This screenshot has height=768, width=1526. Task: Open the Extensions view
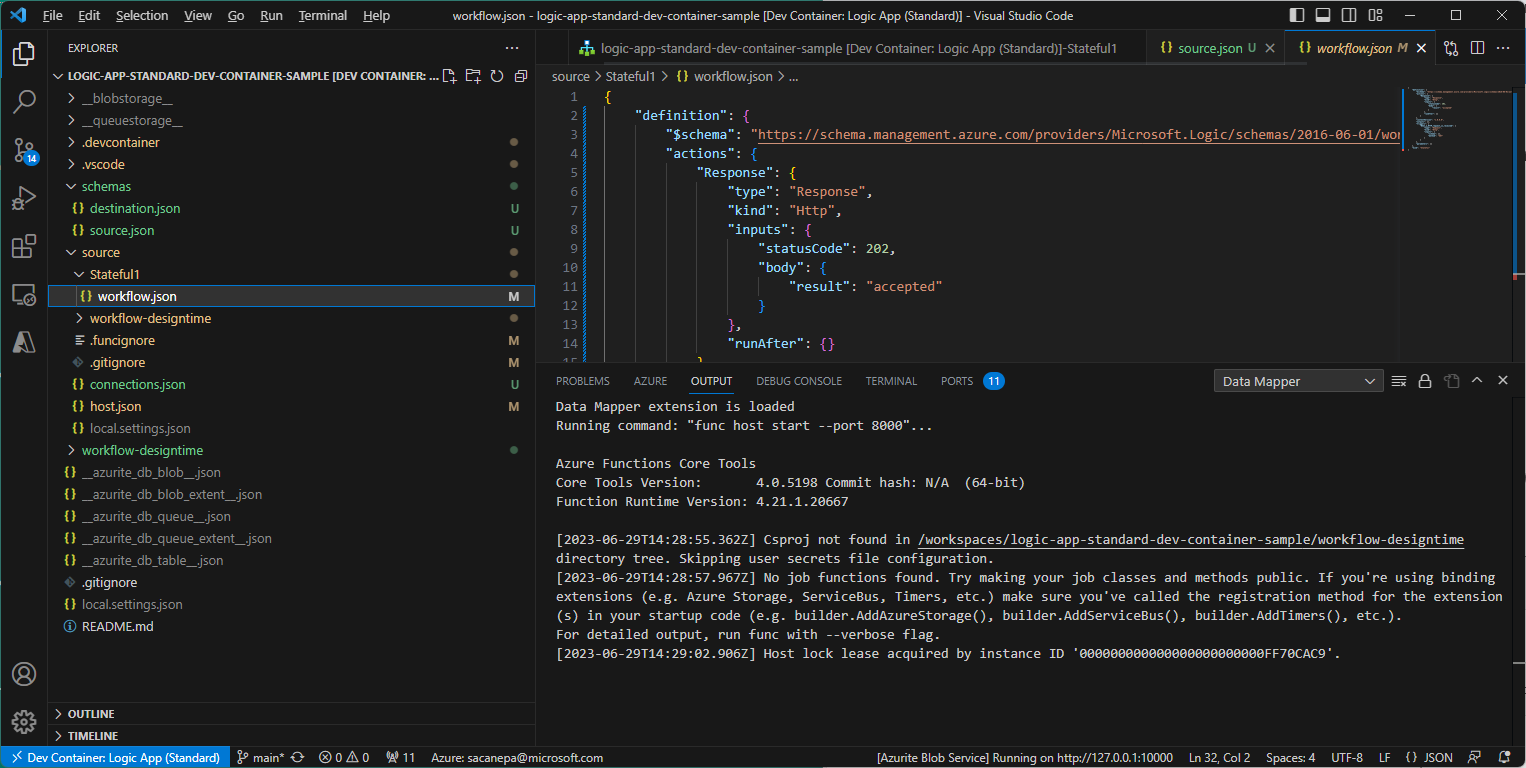click(24, 246)
